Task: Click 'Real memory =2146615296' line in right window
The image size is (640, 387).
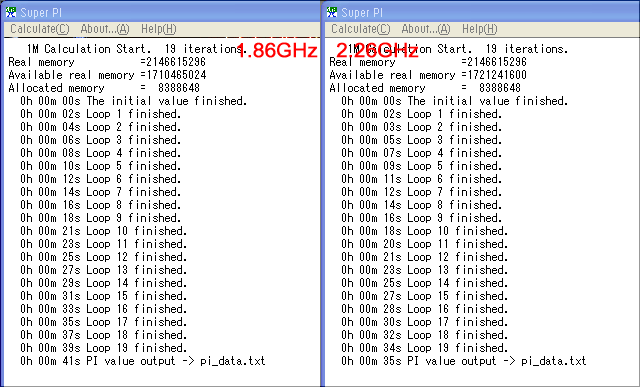Action: tap(428, 62)
